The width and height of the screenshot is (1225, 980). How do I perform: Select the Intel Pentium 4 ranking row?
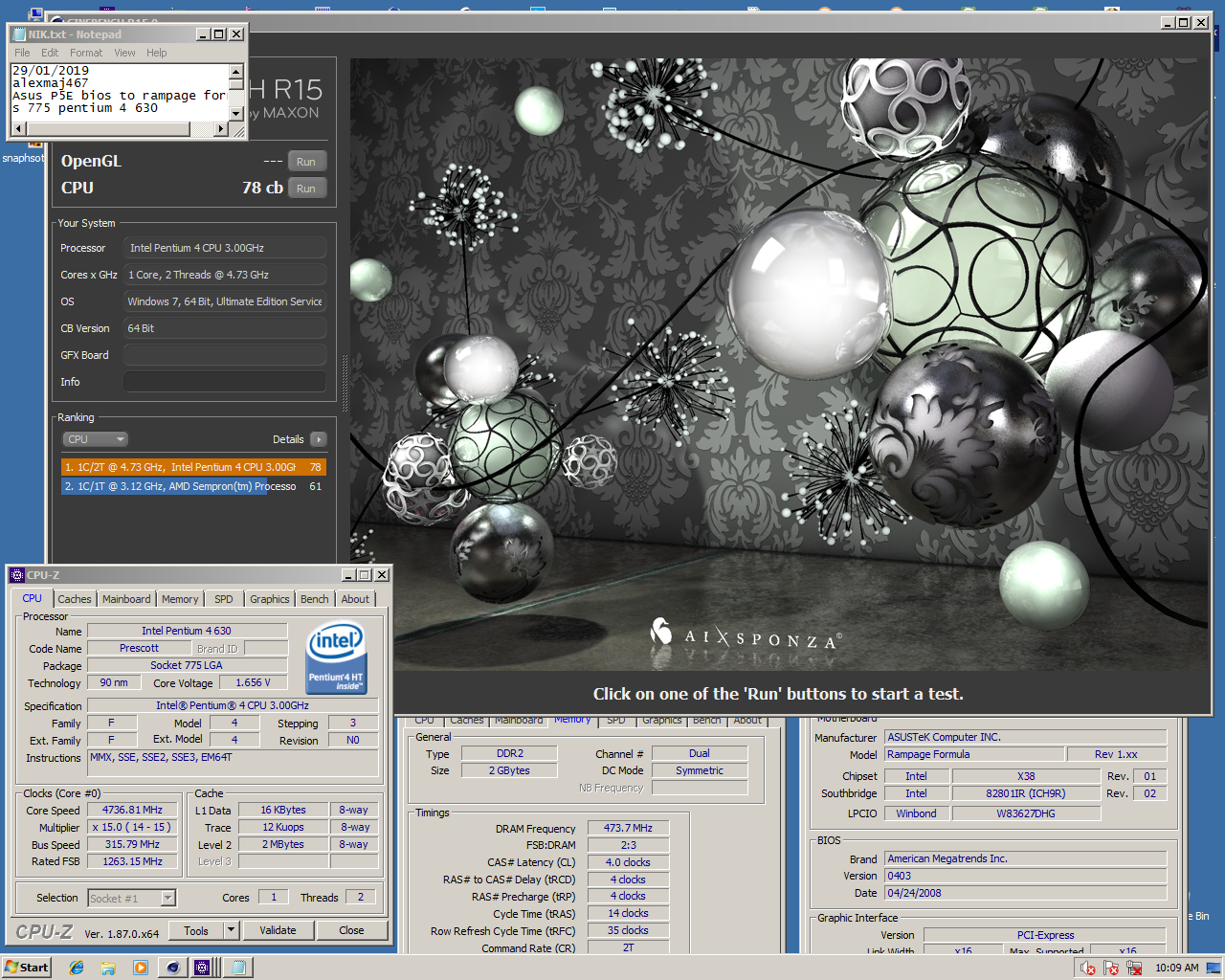tap(193, 467)
